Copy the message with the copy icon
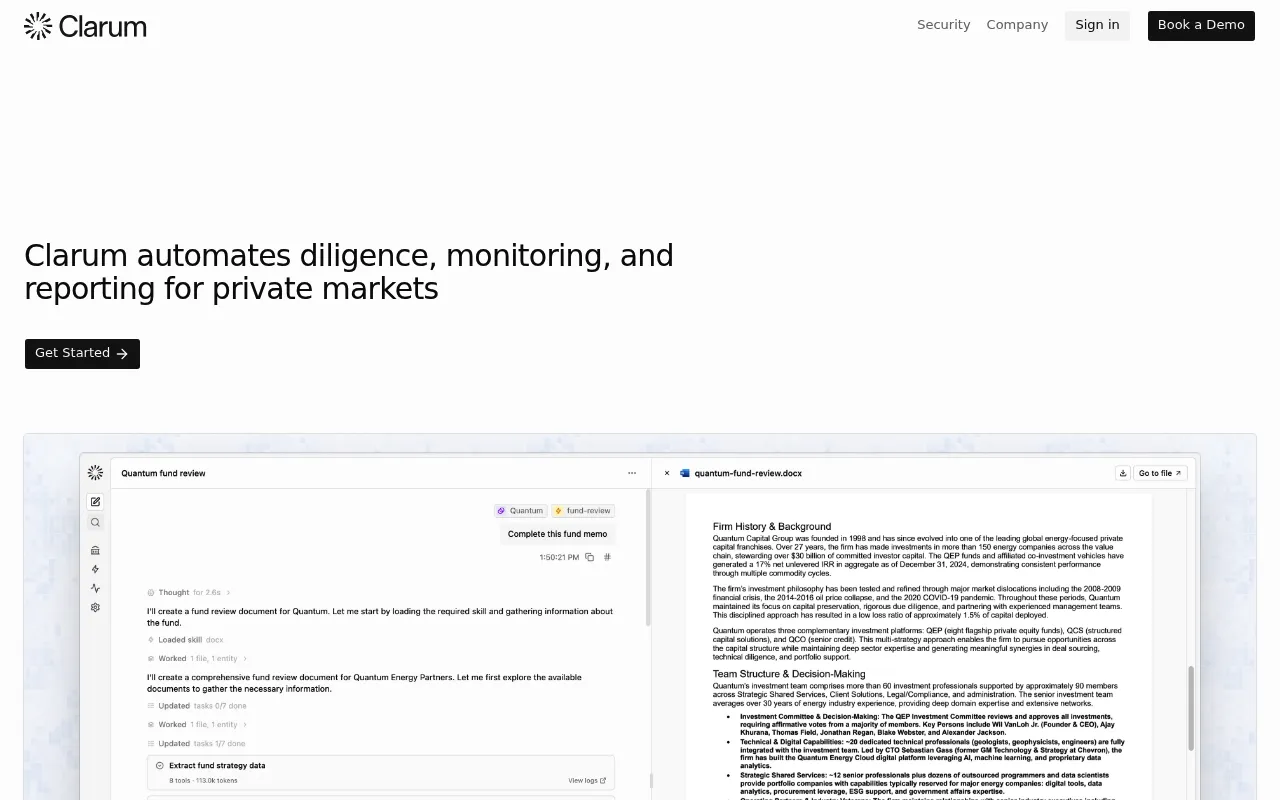The image size is (1280, 800). 589,557
